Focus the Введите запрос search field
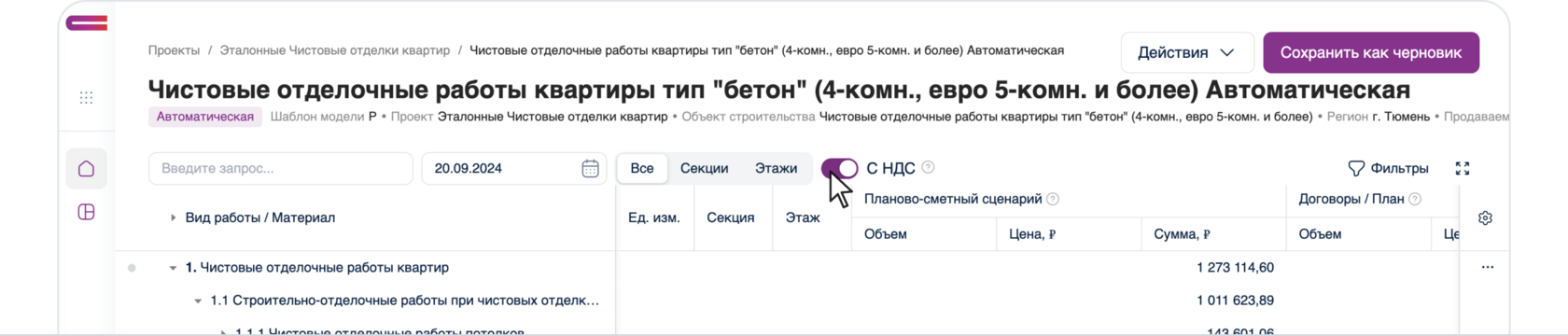This screenshot has height=336, width=1568. click(x=281, y=168)
